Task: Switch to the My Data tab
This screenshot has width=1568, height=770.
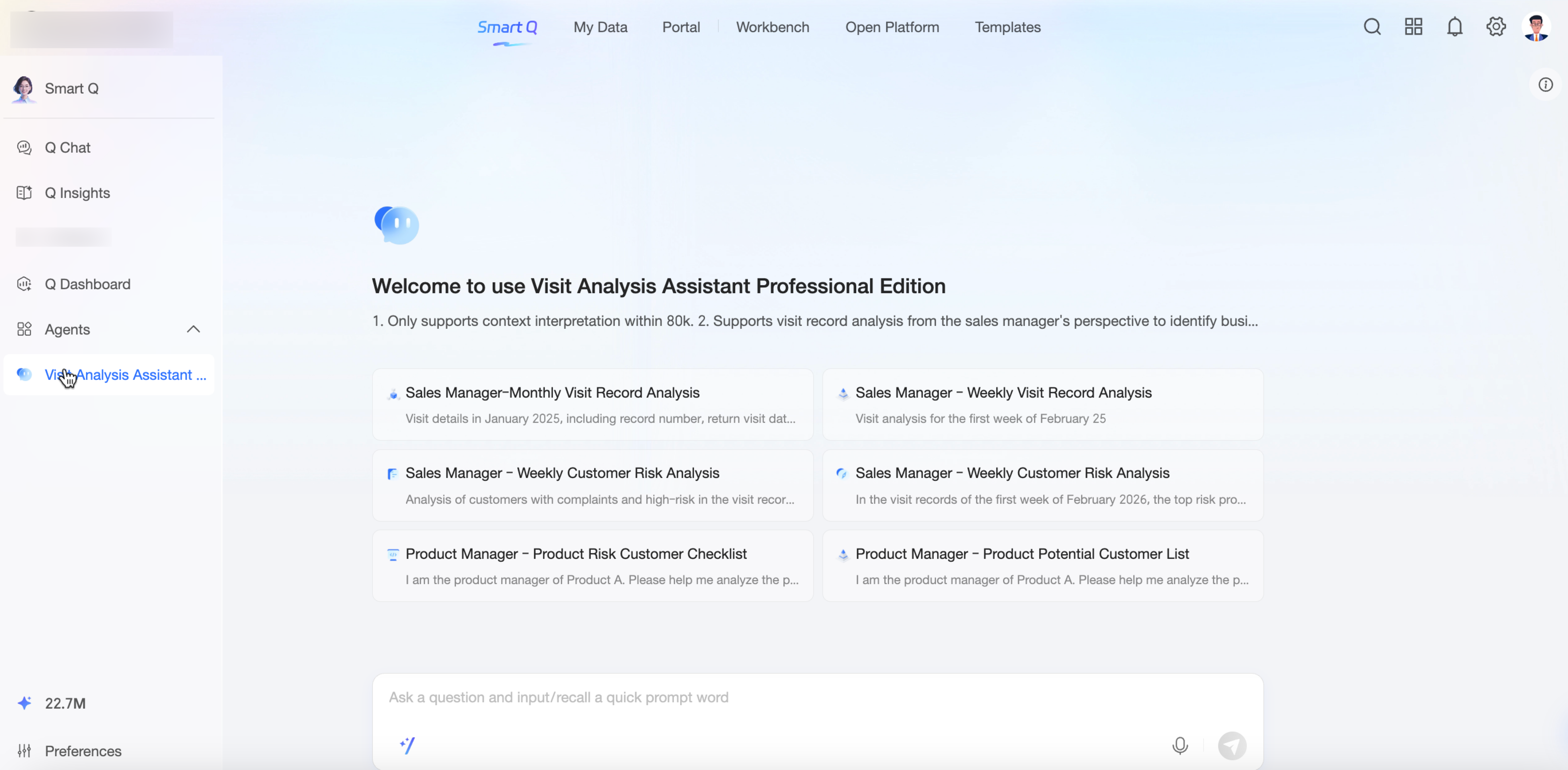Action: click(600, 28)
